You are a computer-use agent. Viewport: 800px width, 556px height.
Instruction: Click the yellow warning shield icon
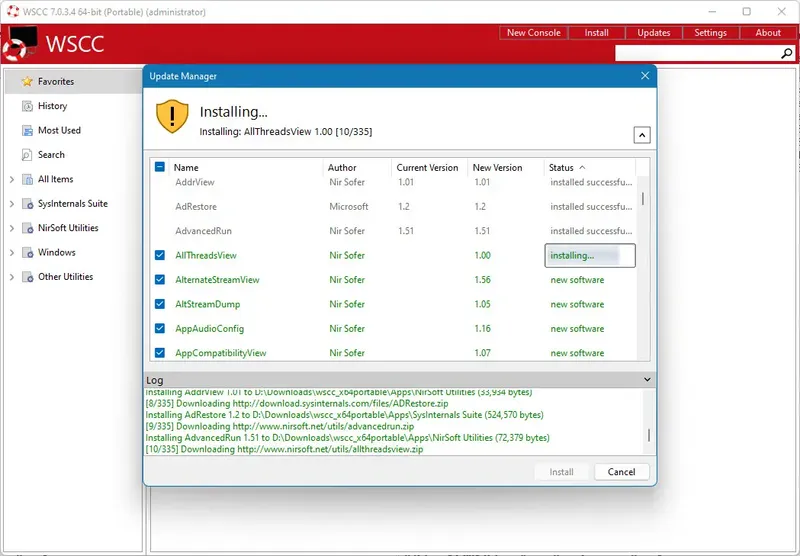click(172, 116)
